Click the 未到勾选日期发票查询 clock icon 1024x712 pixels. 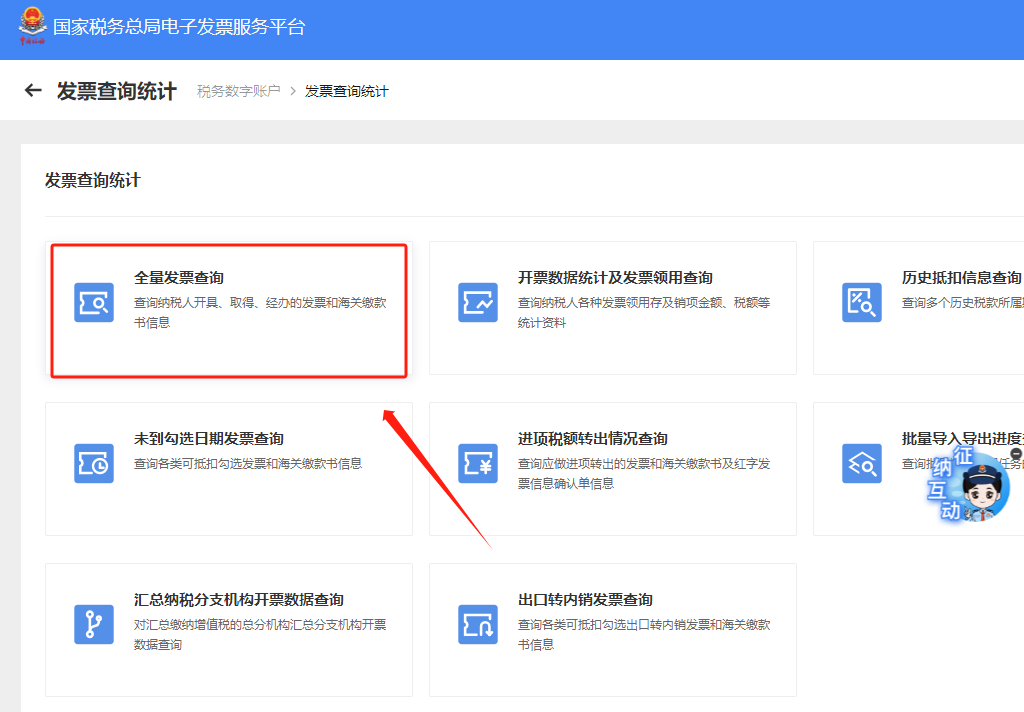[x=94, y=463]
